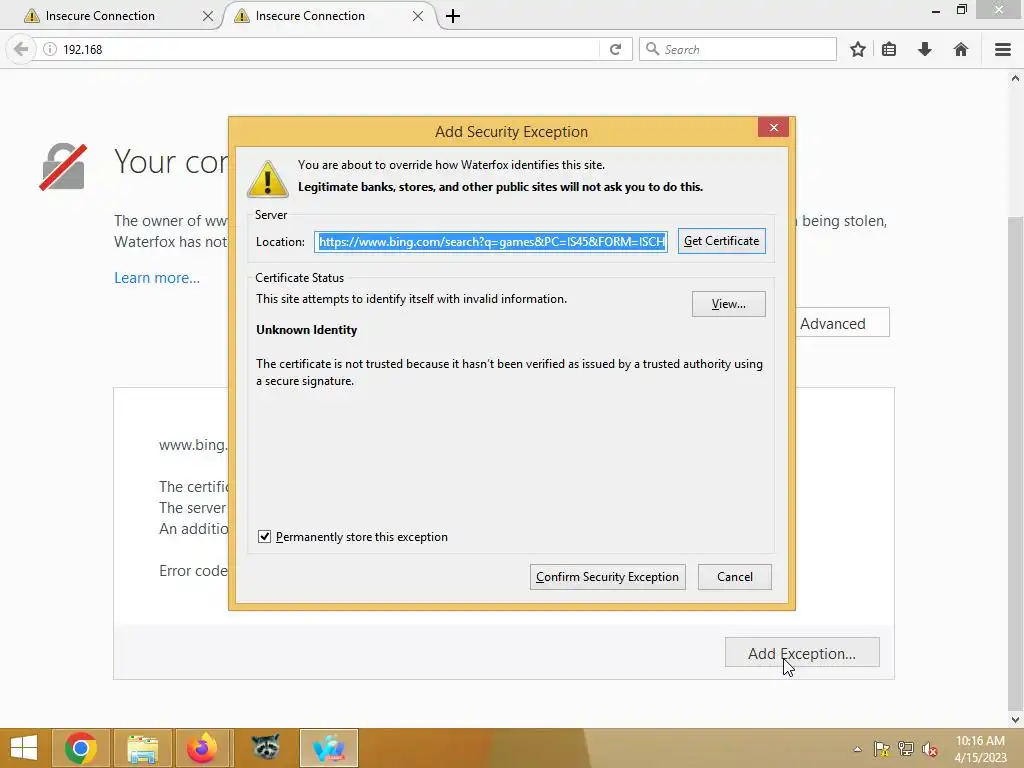This screenshot has height=768, width=1024.
Task: Click Get Certificate button
Action: point(722,241)
